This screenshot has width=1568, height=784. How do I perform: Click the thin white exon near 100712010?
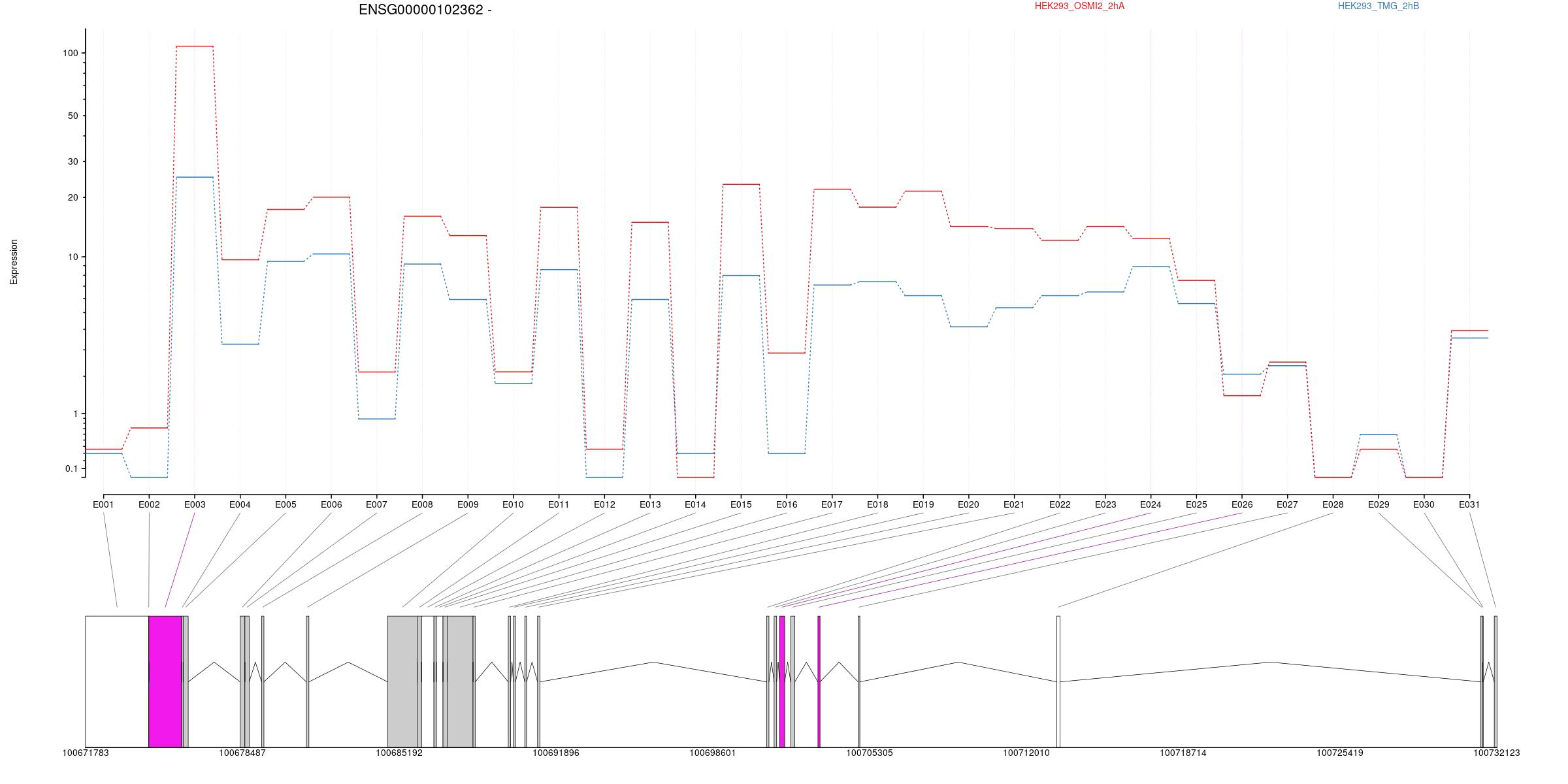[1058, 681]
